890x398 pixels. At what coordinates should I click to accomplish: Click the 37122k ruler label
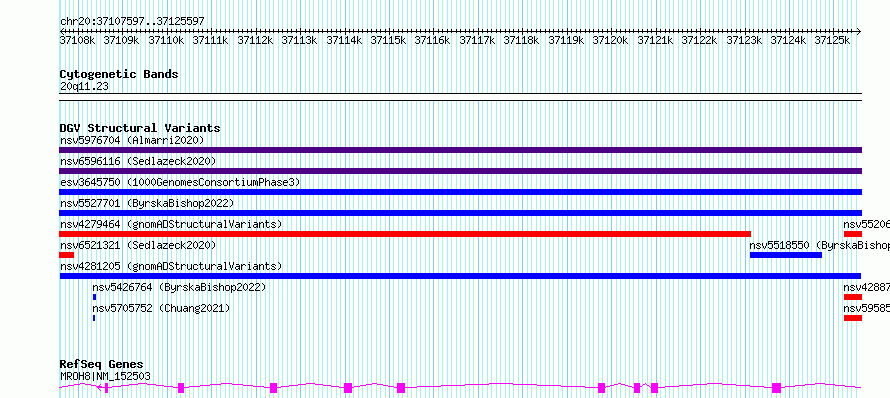click(699, 40)
